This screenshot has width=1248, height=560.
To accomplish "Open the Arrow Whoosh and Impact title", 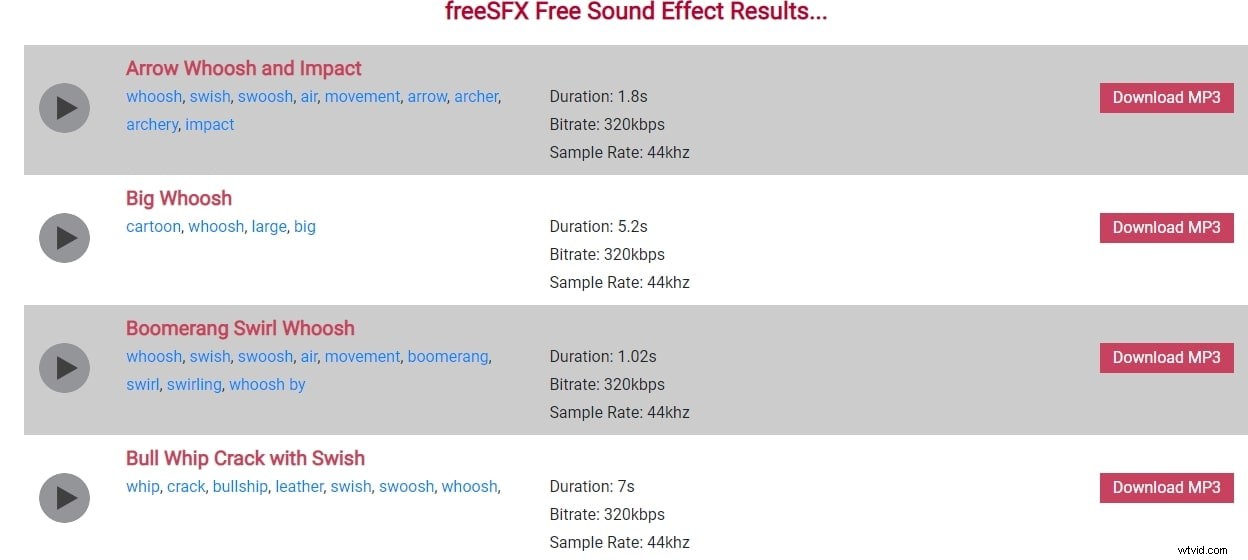I will [244, 68].
